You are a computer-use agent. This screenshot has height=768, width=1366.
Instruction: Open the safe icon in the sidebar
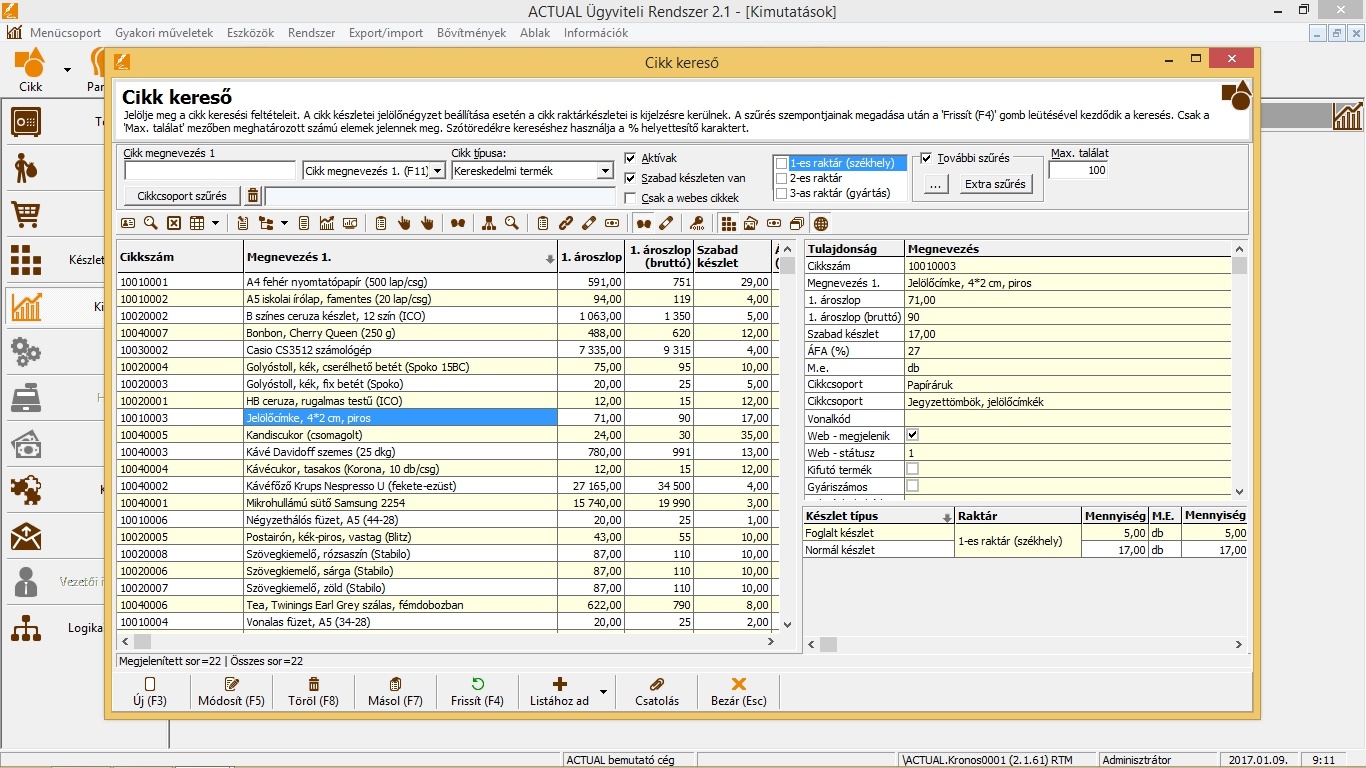[26, 122]
